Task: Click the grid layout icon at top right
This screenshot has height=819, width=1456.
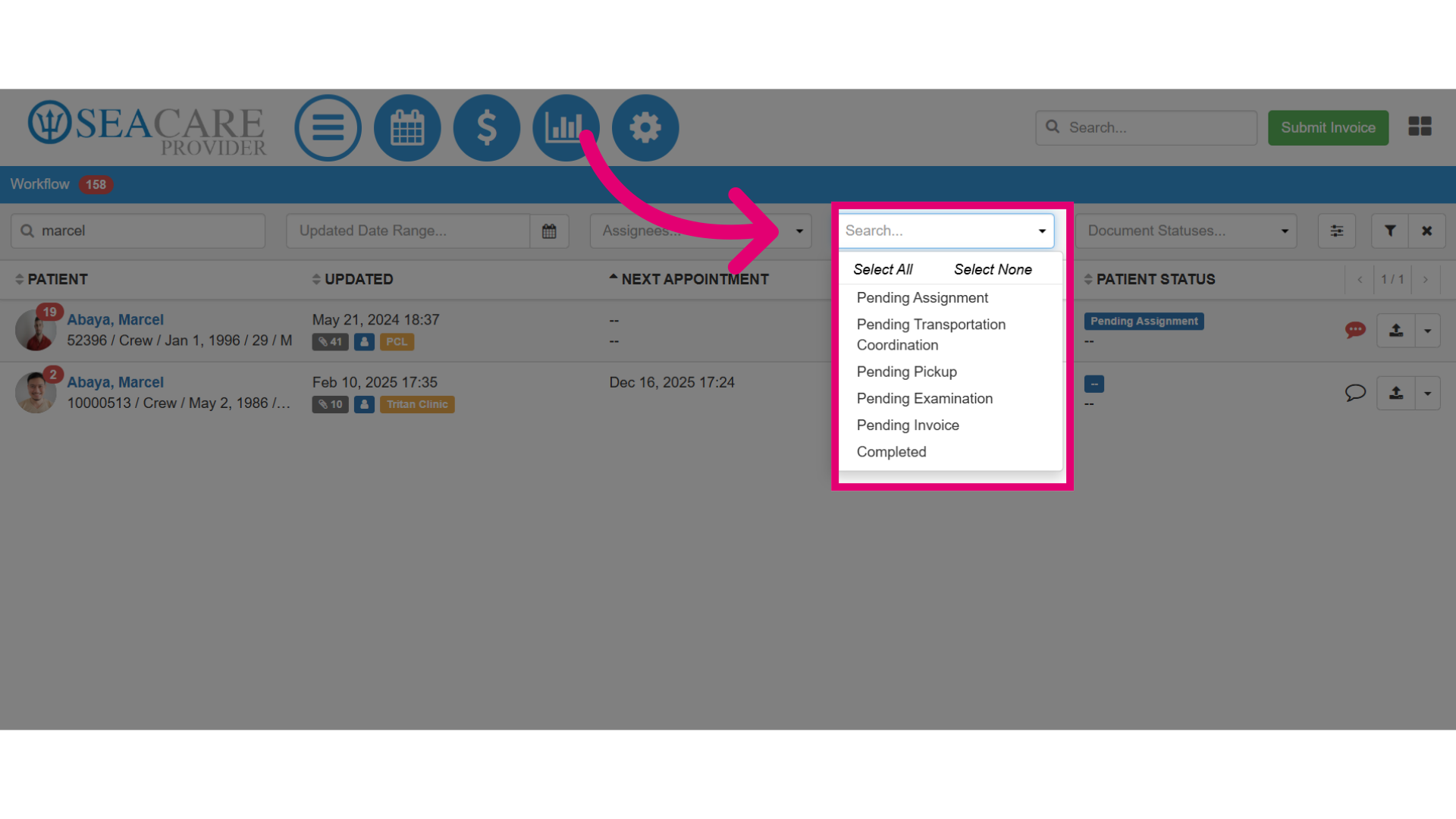Action: point(1420,127)
